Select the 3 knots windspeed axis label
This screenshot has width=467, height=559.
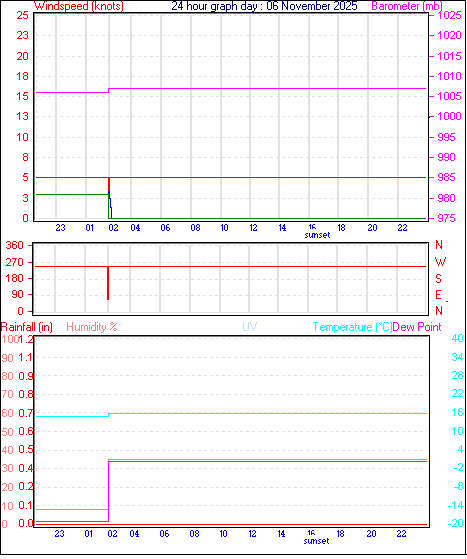tap(25, 198)
